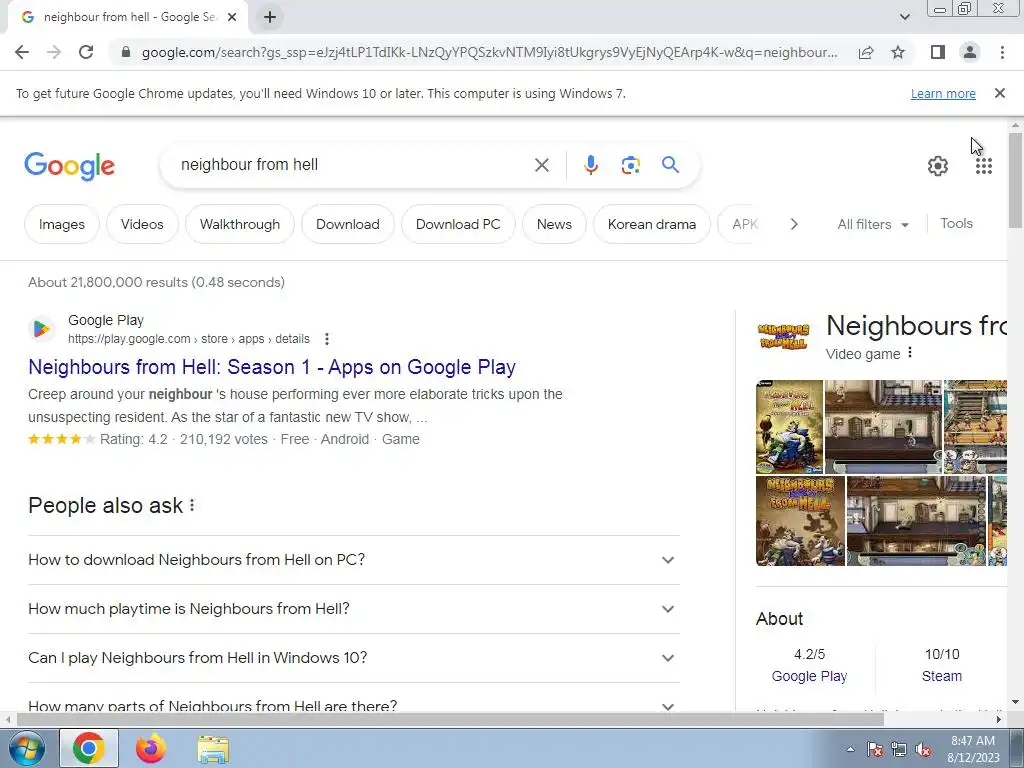Open three-dot menu beside Google Play result URL

pyautogui.click(x=327, y=339)
